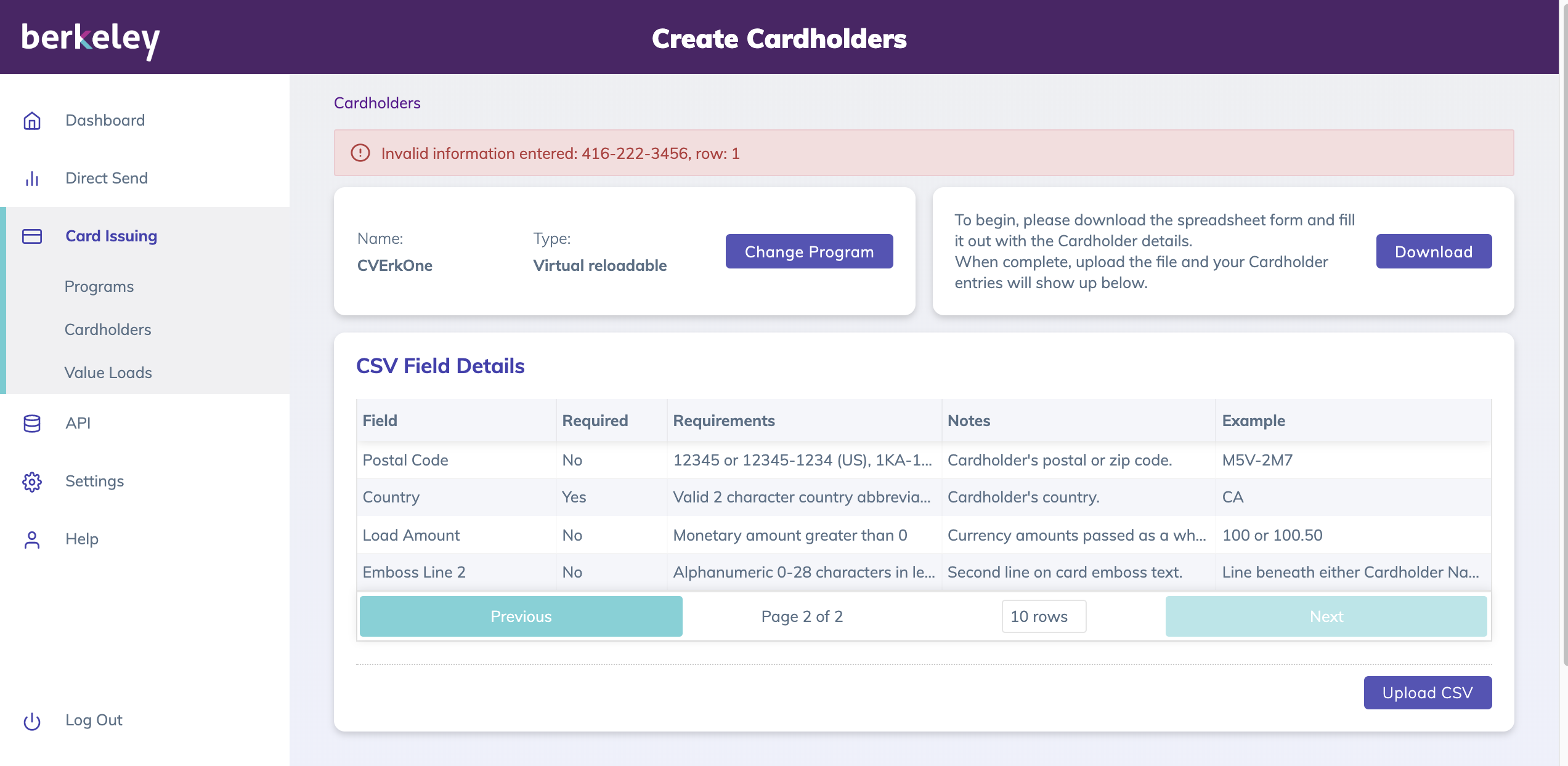
Task: Click the Dashboard home icon
Action: click(32, 121)
